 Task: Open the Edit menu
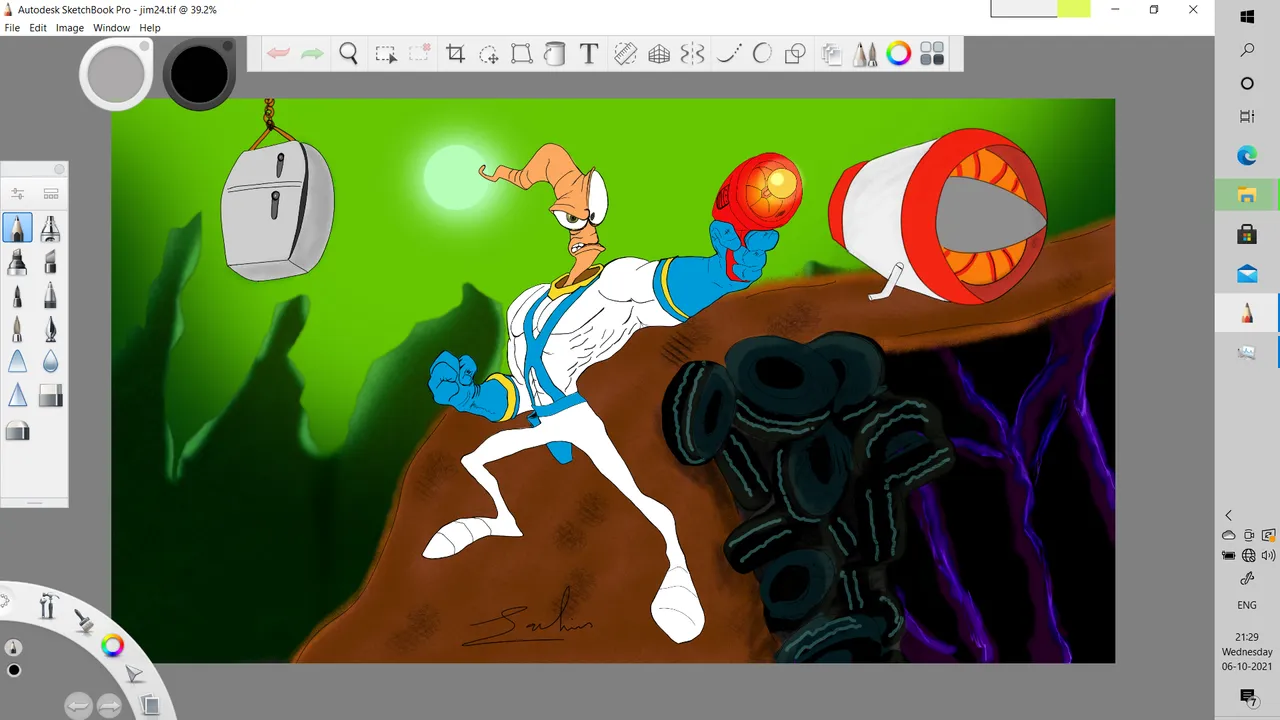[38, 28]
